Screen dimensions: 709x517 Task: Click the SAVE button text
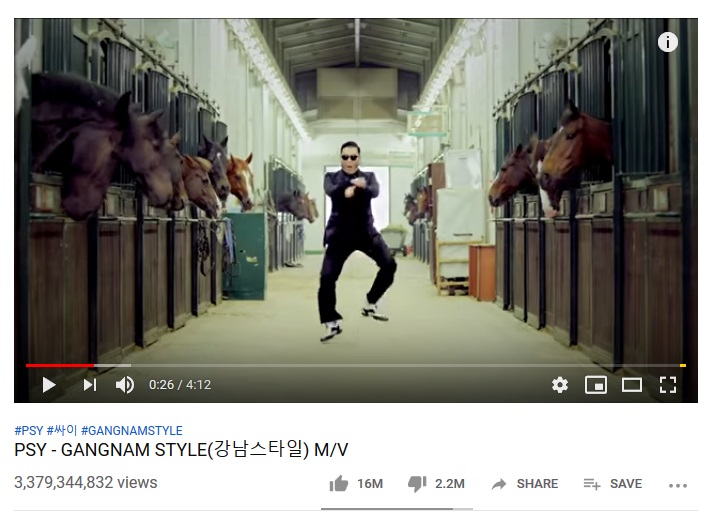[626, 484]
